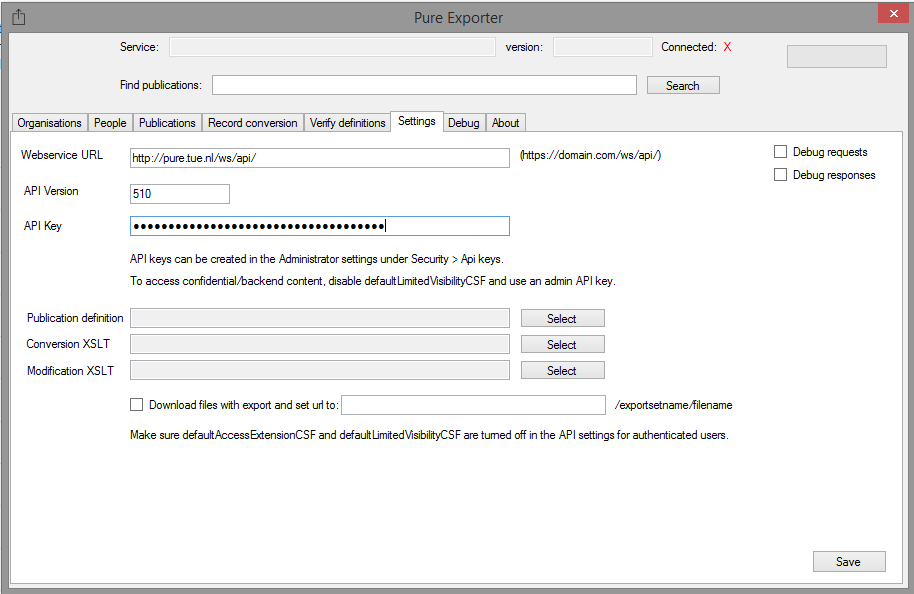Click the Connected: label
Screen dimensions: 914x594
(x=688, y=47)
